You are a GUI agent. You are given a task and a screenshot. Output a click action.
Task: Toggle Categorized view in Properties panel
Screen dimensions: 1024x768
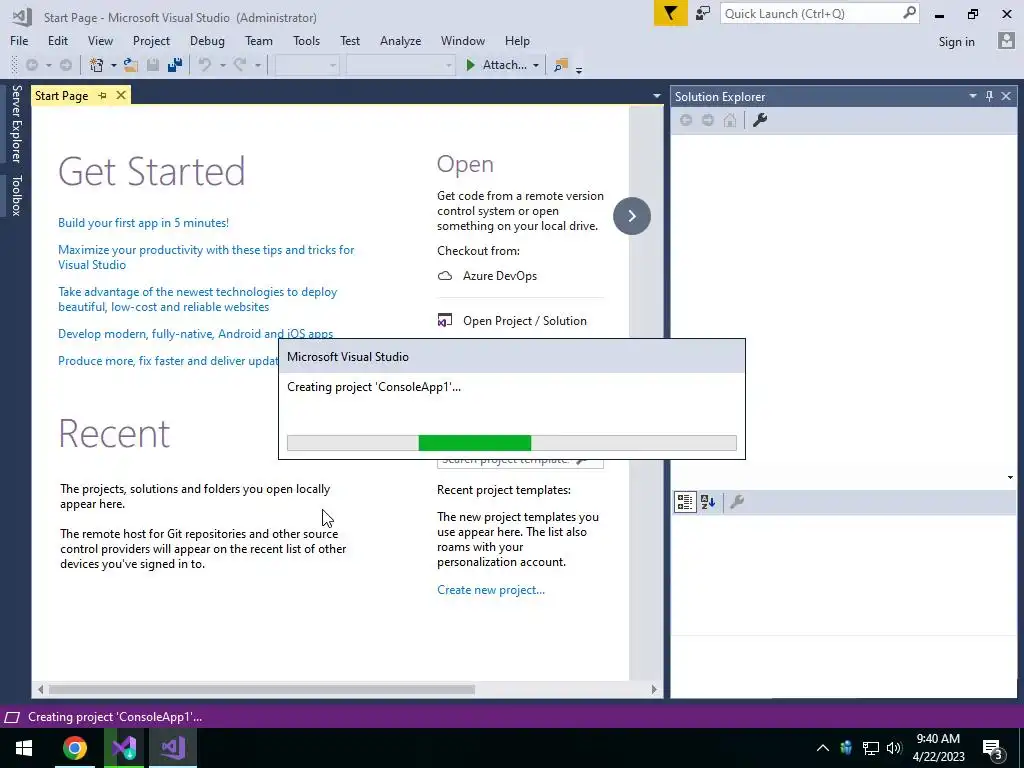pyautogui.click(x=685, y=502)
